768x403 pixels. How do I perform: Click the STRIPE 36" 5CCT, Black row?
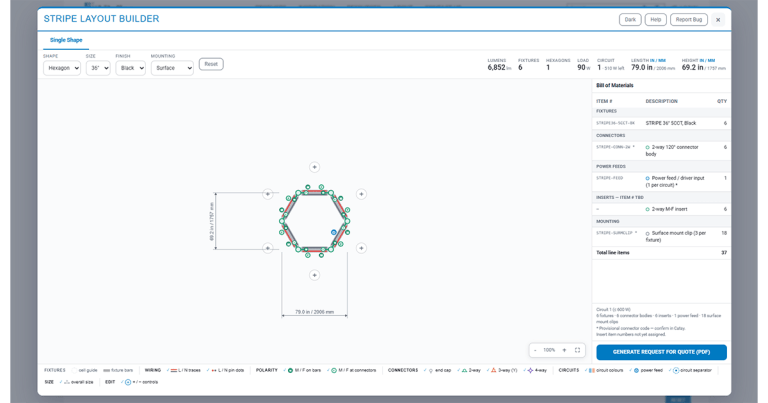pyautogui.click(x=661, y=123)
